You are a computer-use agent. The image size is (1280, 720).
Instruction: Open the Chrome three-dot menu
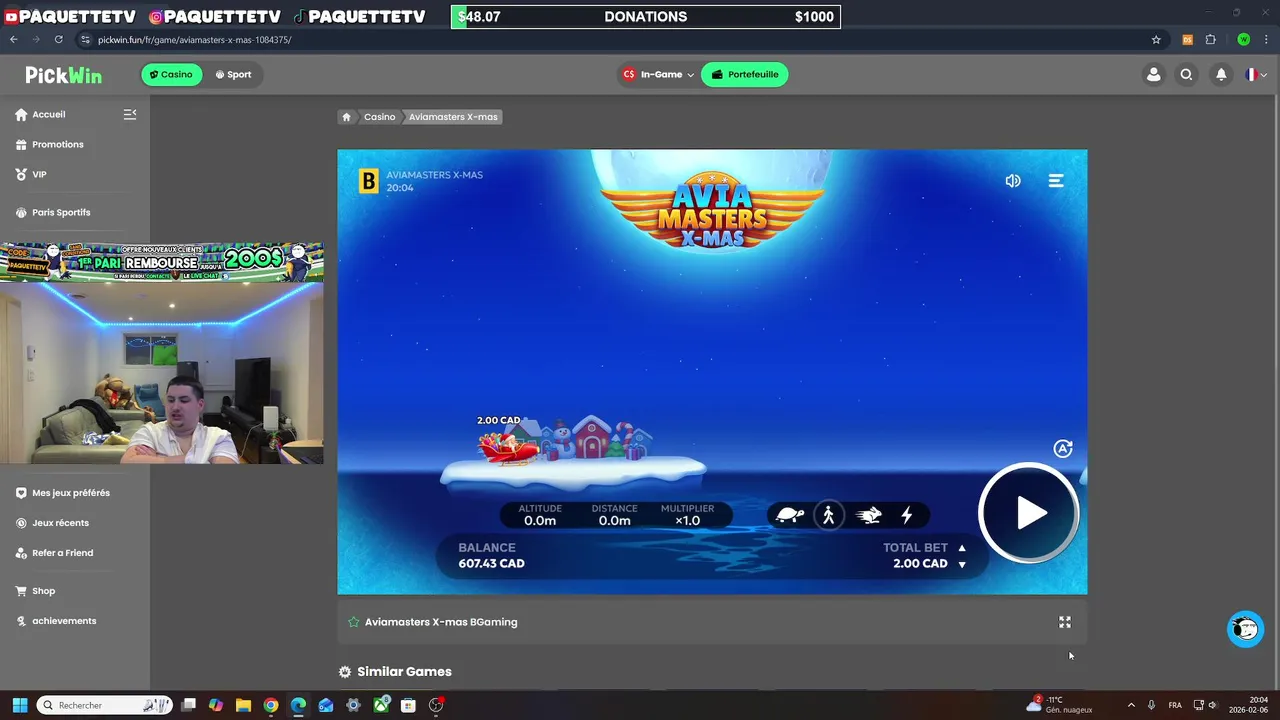coord(1266,40)
